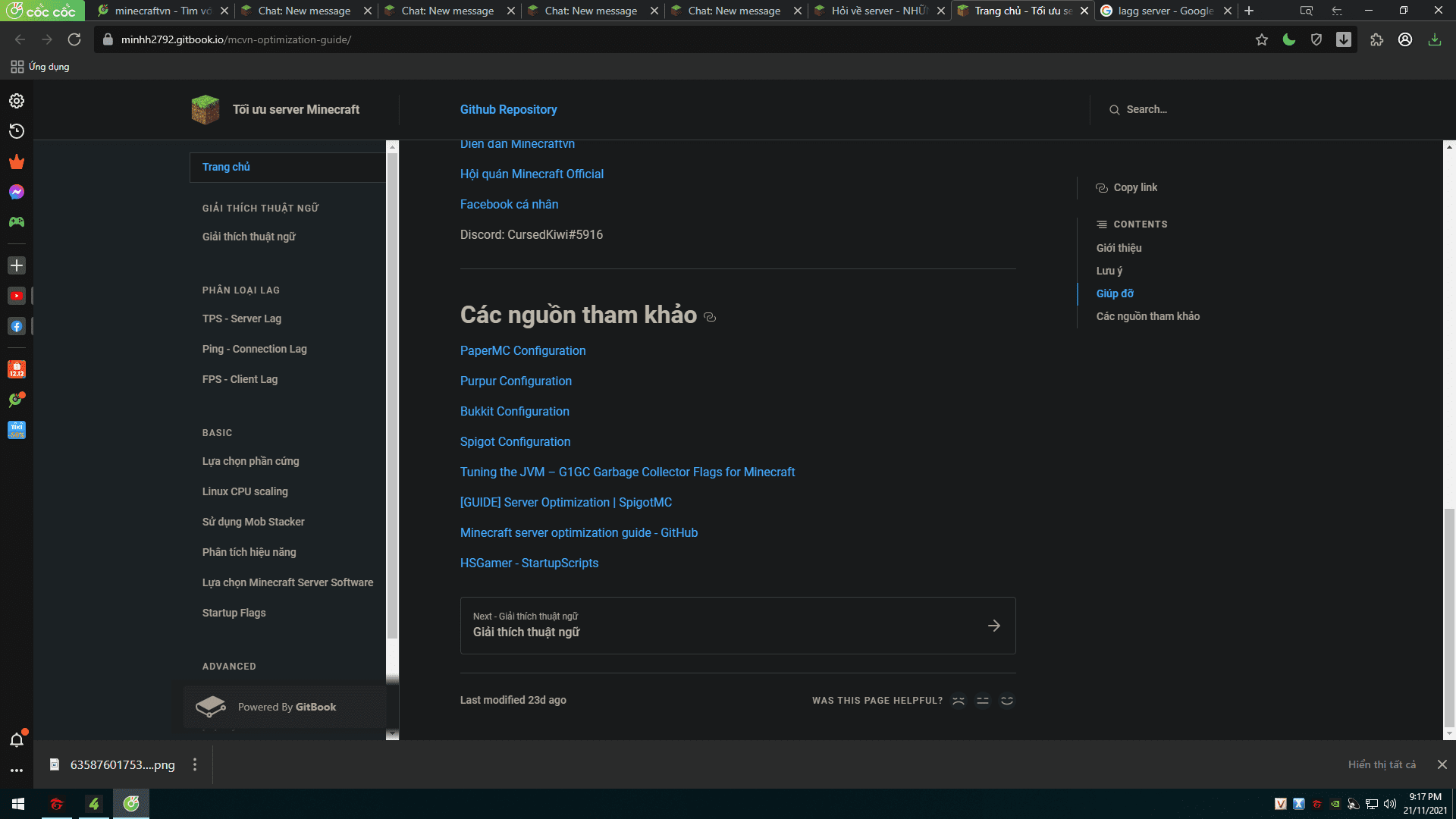Open the extensions puzzle icon
Viewport: 1456px width, 819px height.
(1376, 39)
